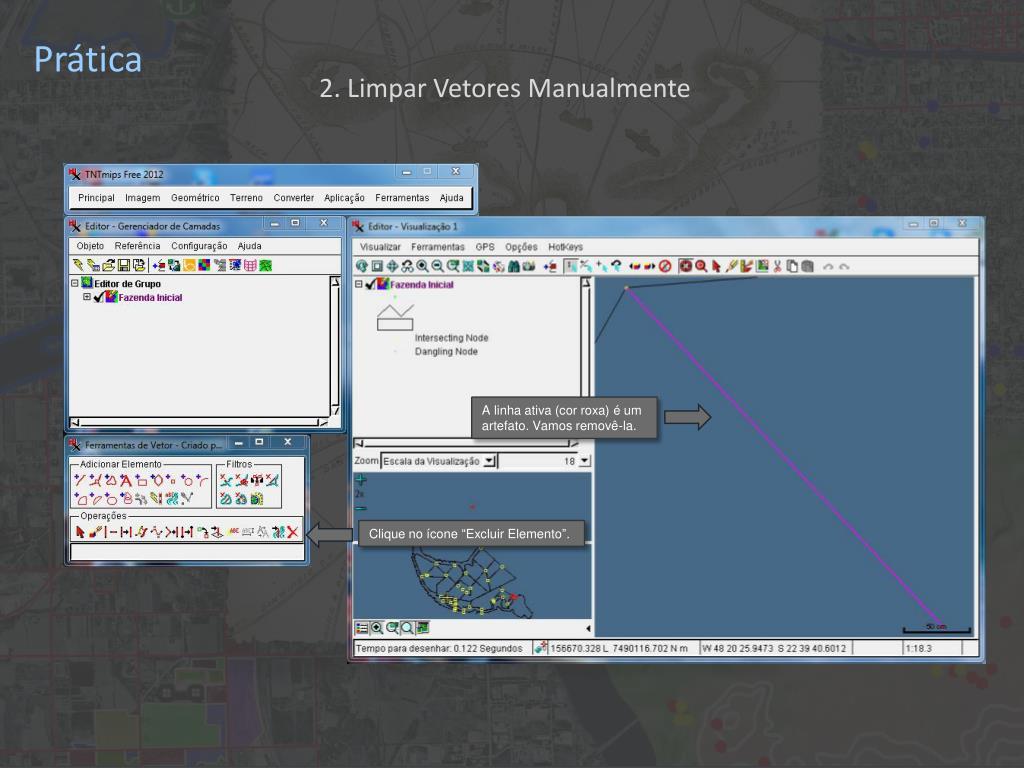
Task: Choose the Add Line tool in Adicionar Elemento
Action: click(x=80, y=481)
